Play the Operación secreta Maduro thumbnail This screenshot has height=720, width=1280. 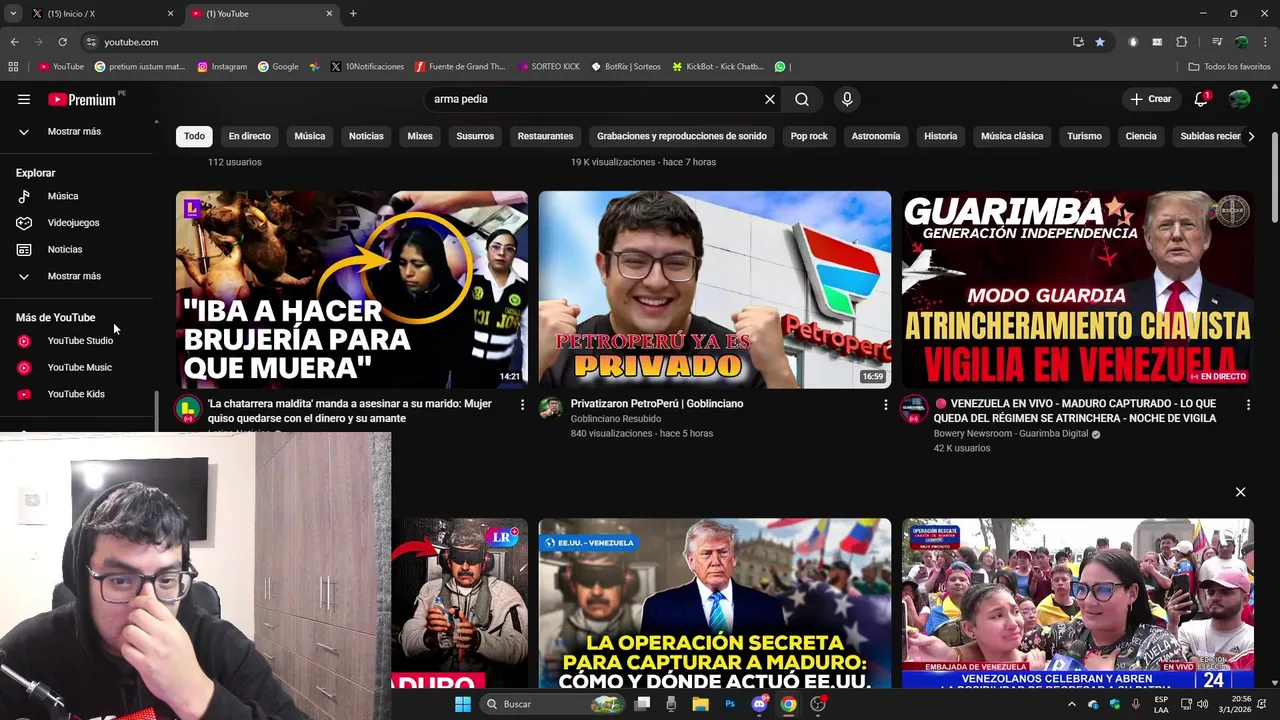click(714, 603)
